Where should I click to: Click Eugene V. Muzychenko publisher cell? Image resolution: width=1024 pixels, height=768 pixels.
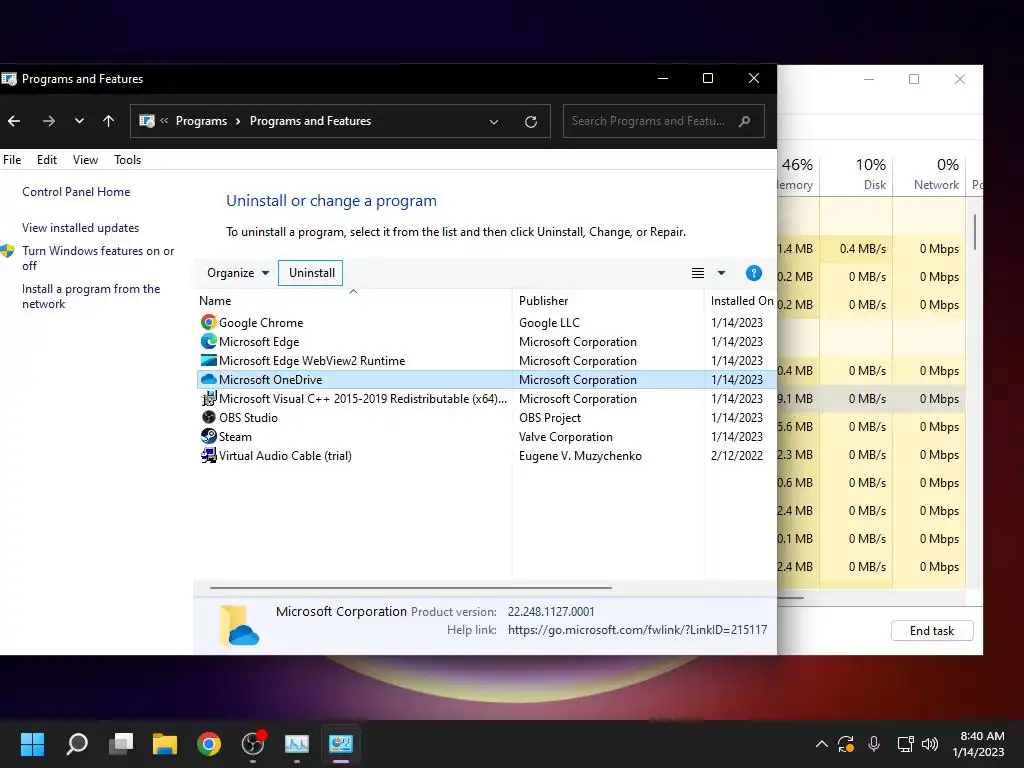[580, 456]
